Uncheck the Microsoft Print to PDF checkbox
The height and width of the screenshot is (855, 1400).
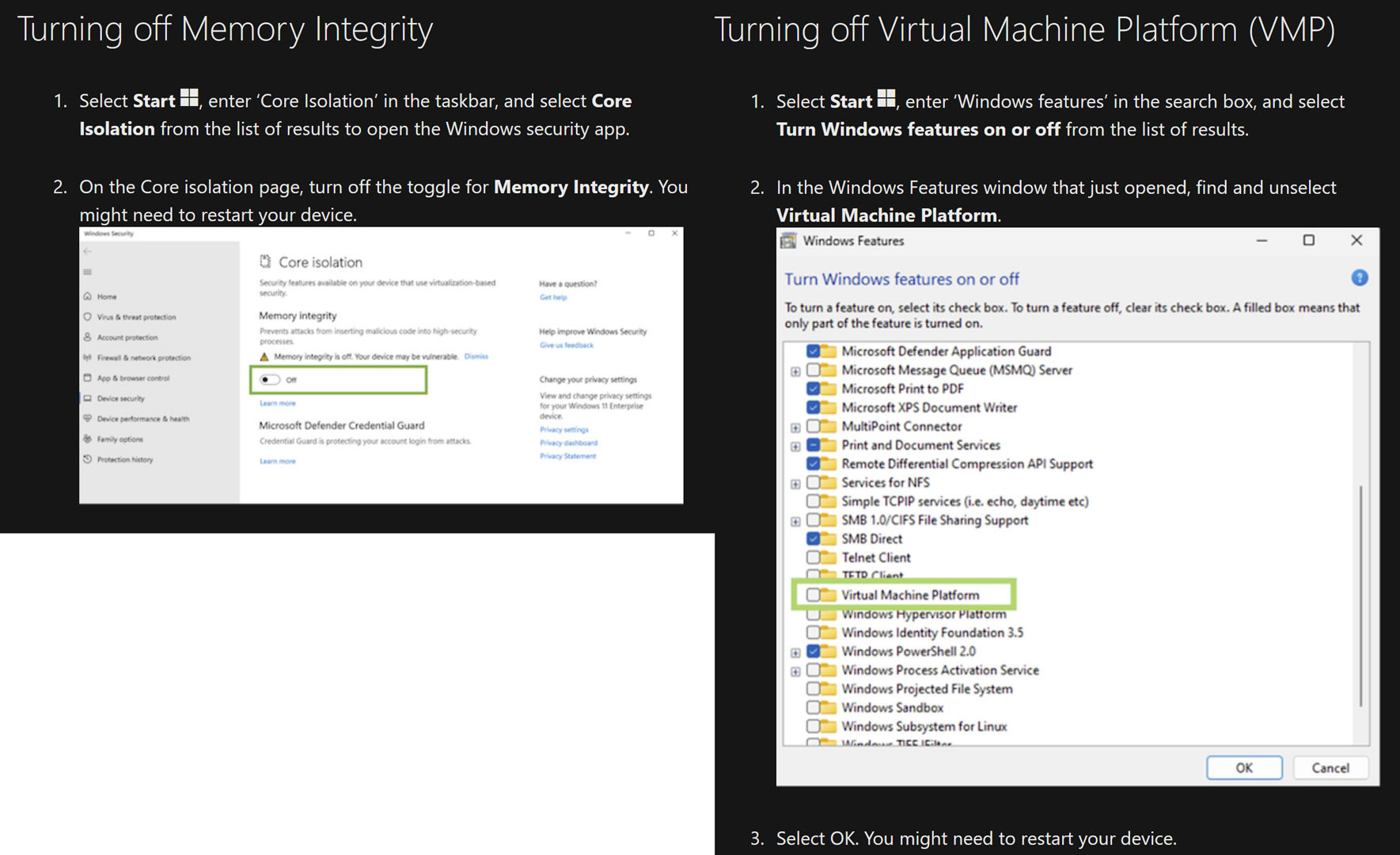813,389
